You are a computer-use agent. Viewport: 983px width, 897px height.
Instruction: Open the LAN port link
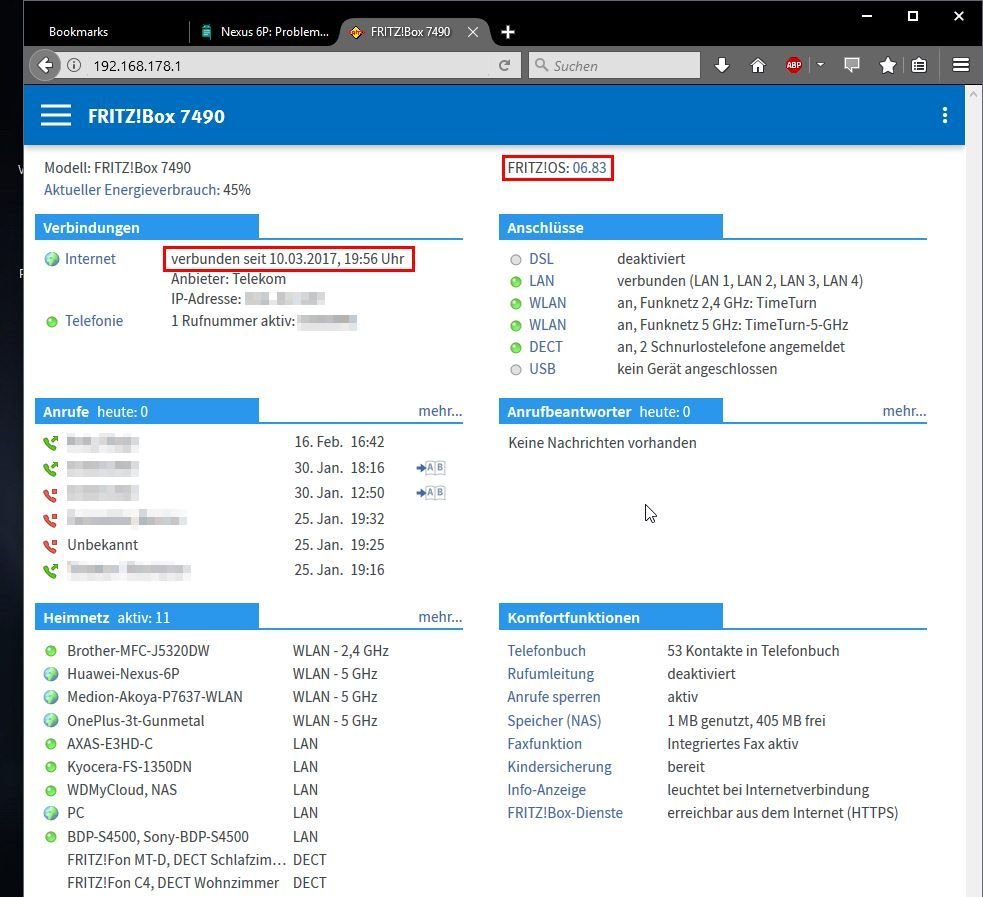pyautogui.click(x=542, y=281)
